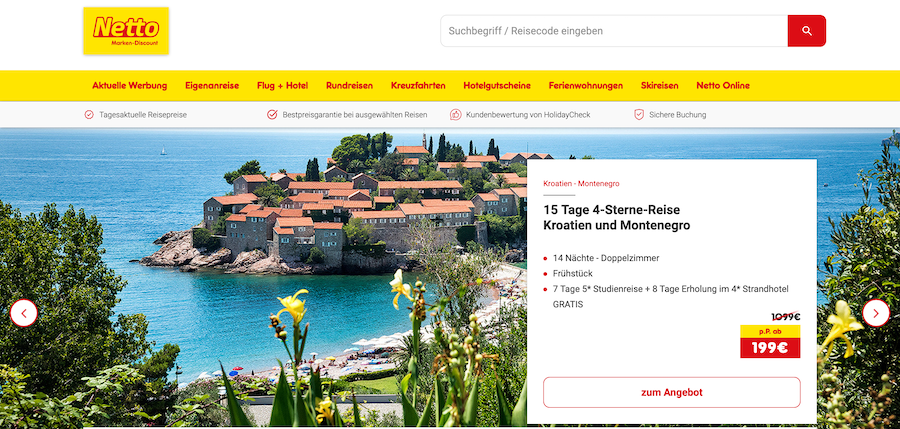Advance carousel with right arrow
The height and width of the screenshot is (429, 900).
[876, 313]
